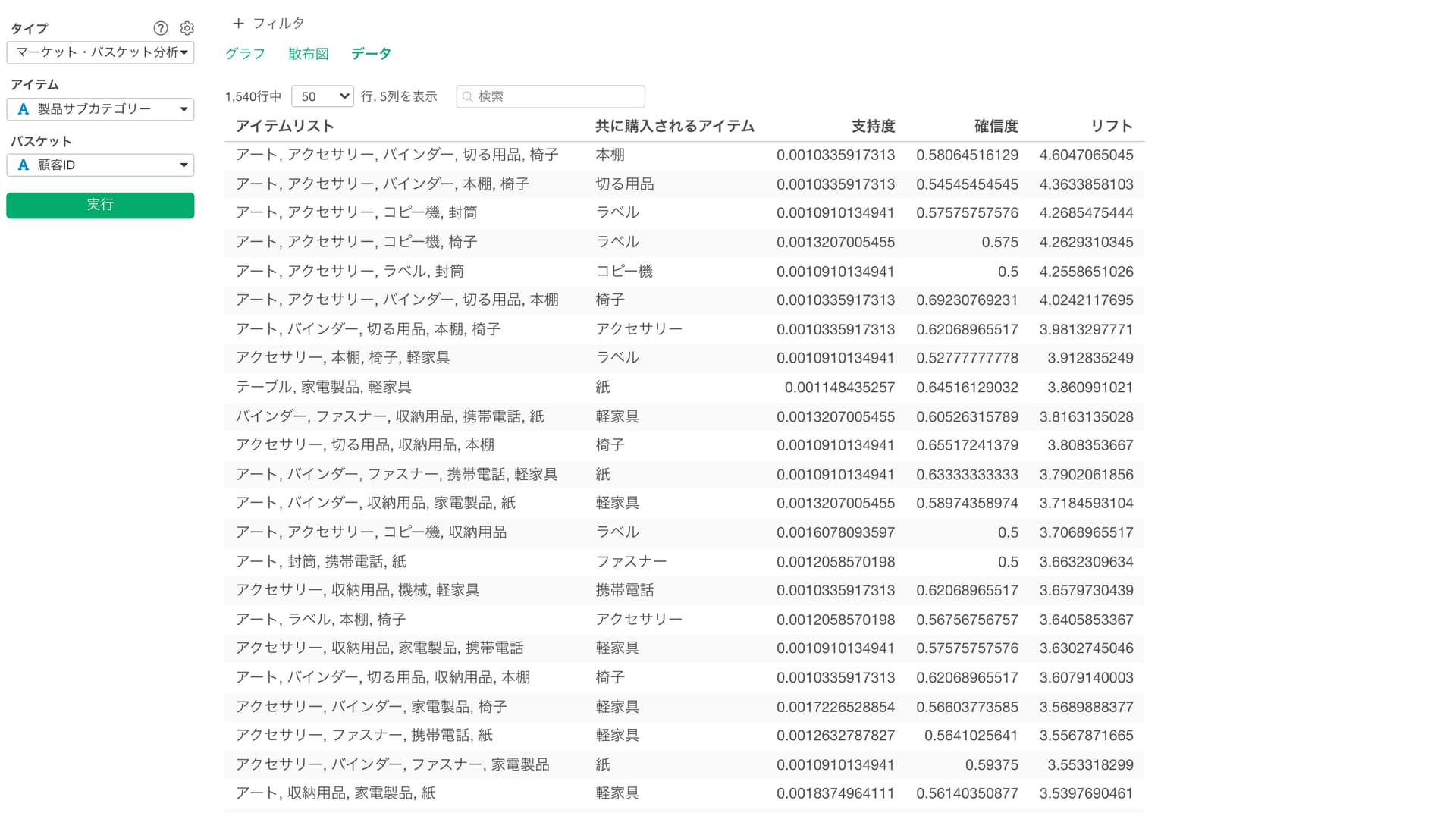Switch to the 散布図 tab
This screenshot has height=813, width=1456.
tap(308, 54)
